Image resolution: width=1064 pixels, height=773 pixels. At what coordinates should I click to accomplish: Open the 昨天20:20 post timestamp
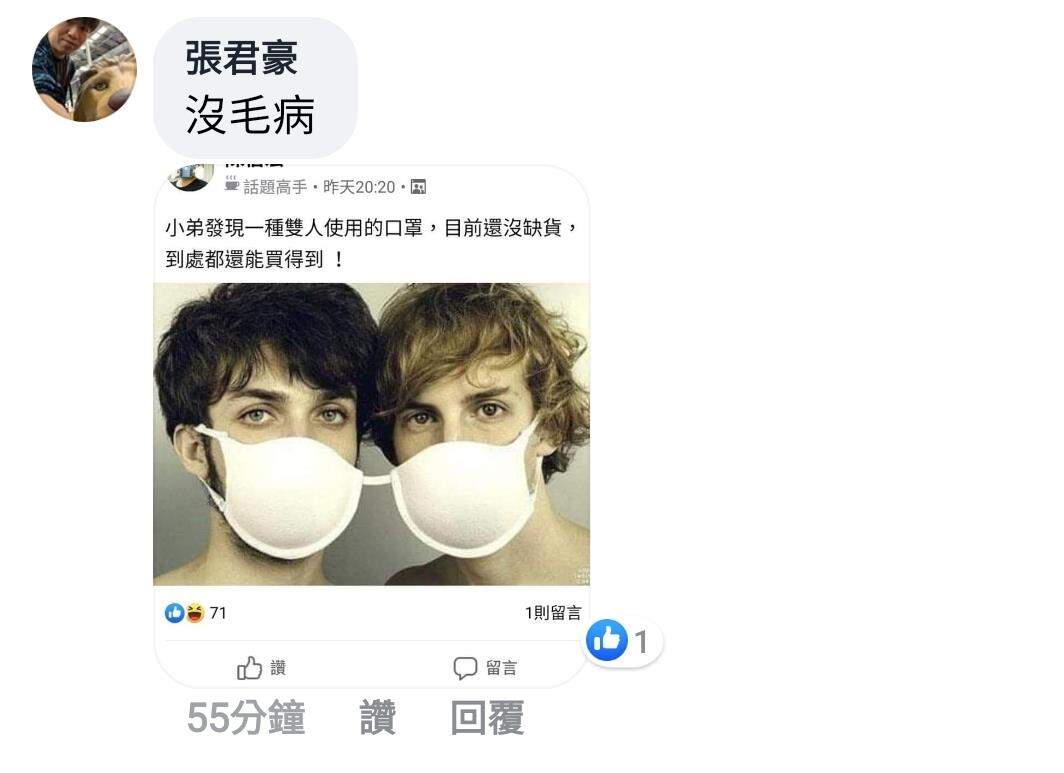pyautogui.click(x=359, y=187)
